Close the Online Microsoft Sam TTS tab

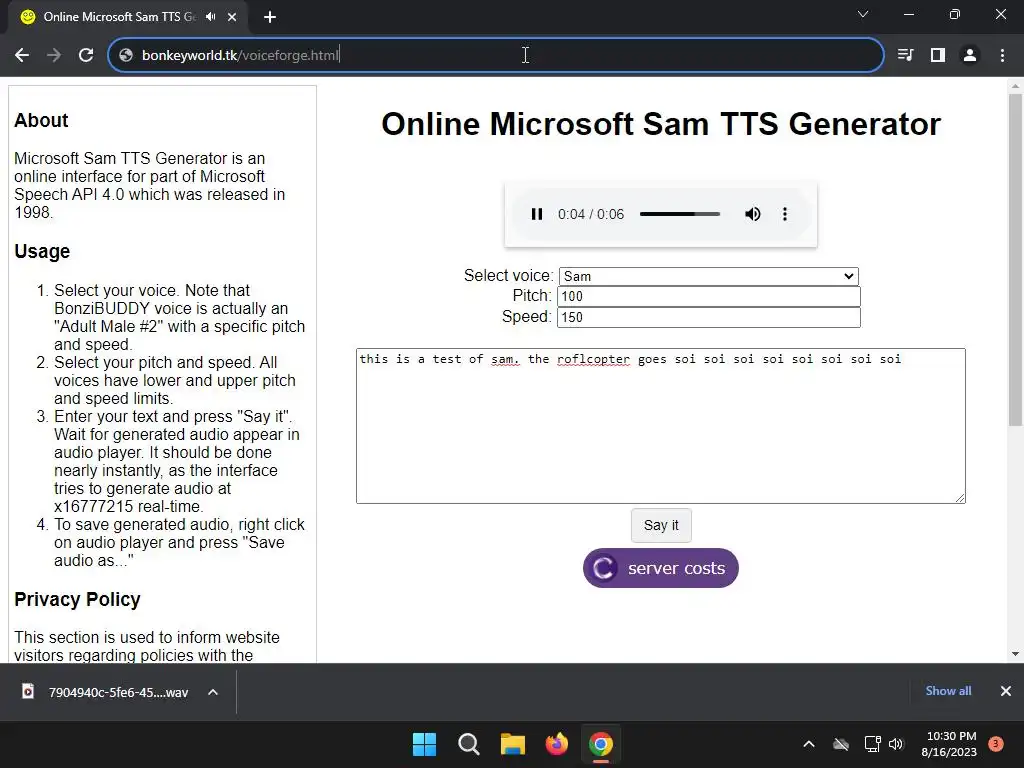232,17
